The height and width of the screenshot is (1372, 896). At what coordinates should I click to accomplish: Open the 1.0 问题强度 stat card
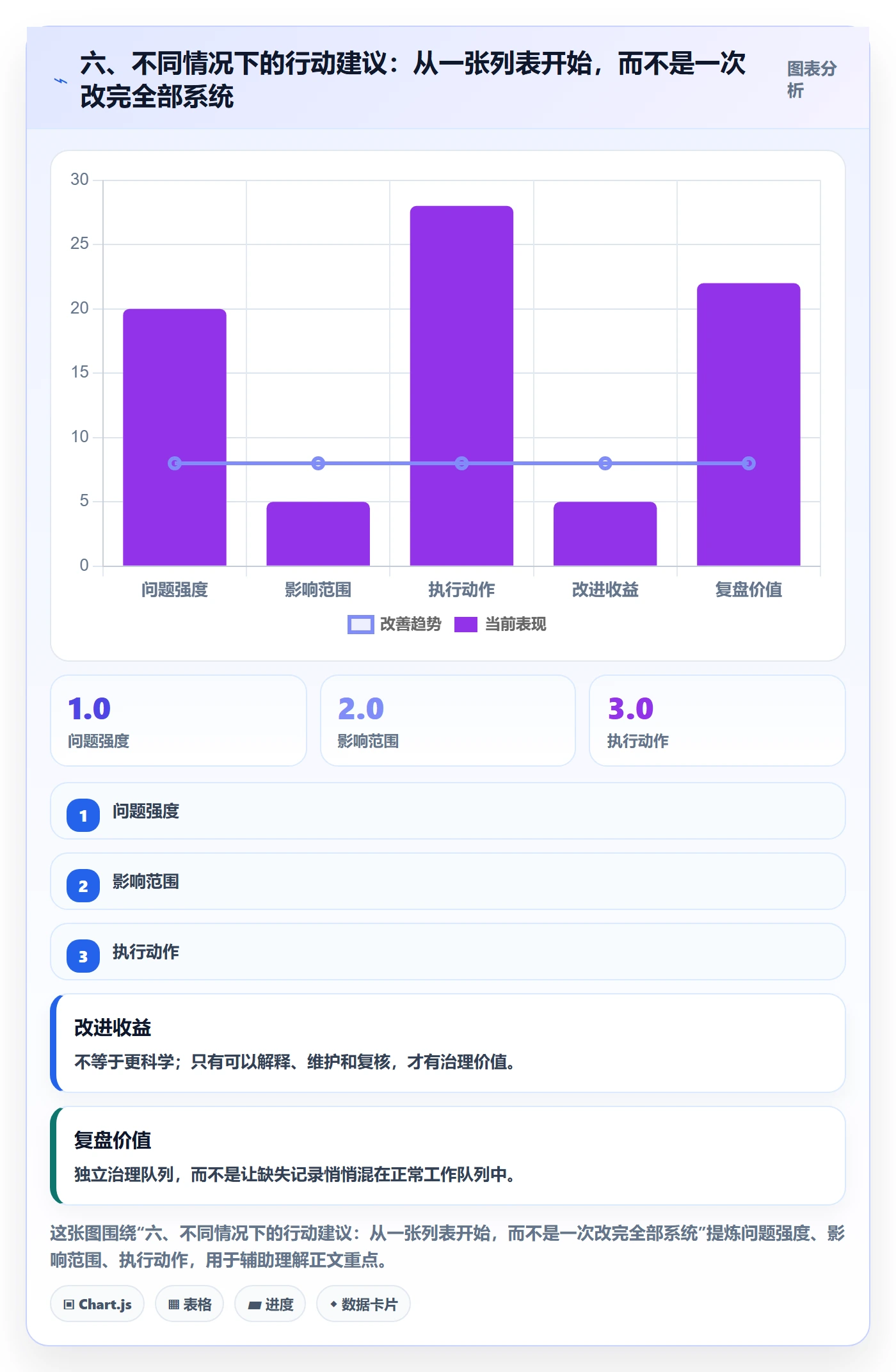179,721
